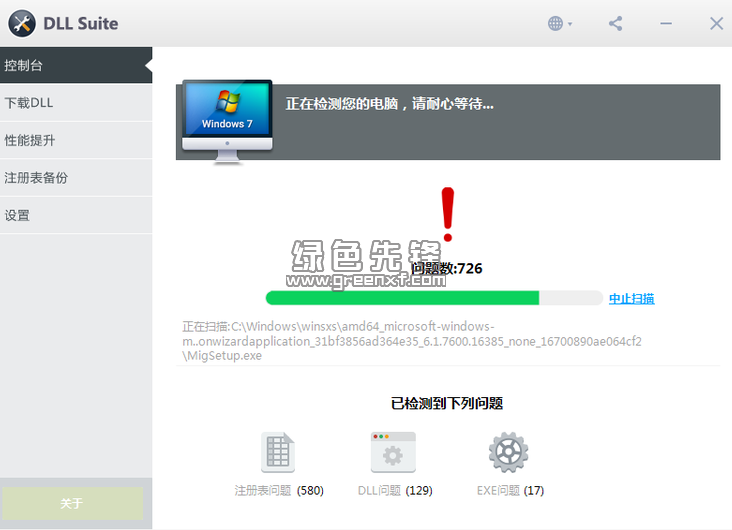Click the 注册表问题 (580) label

coord(278,491)
